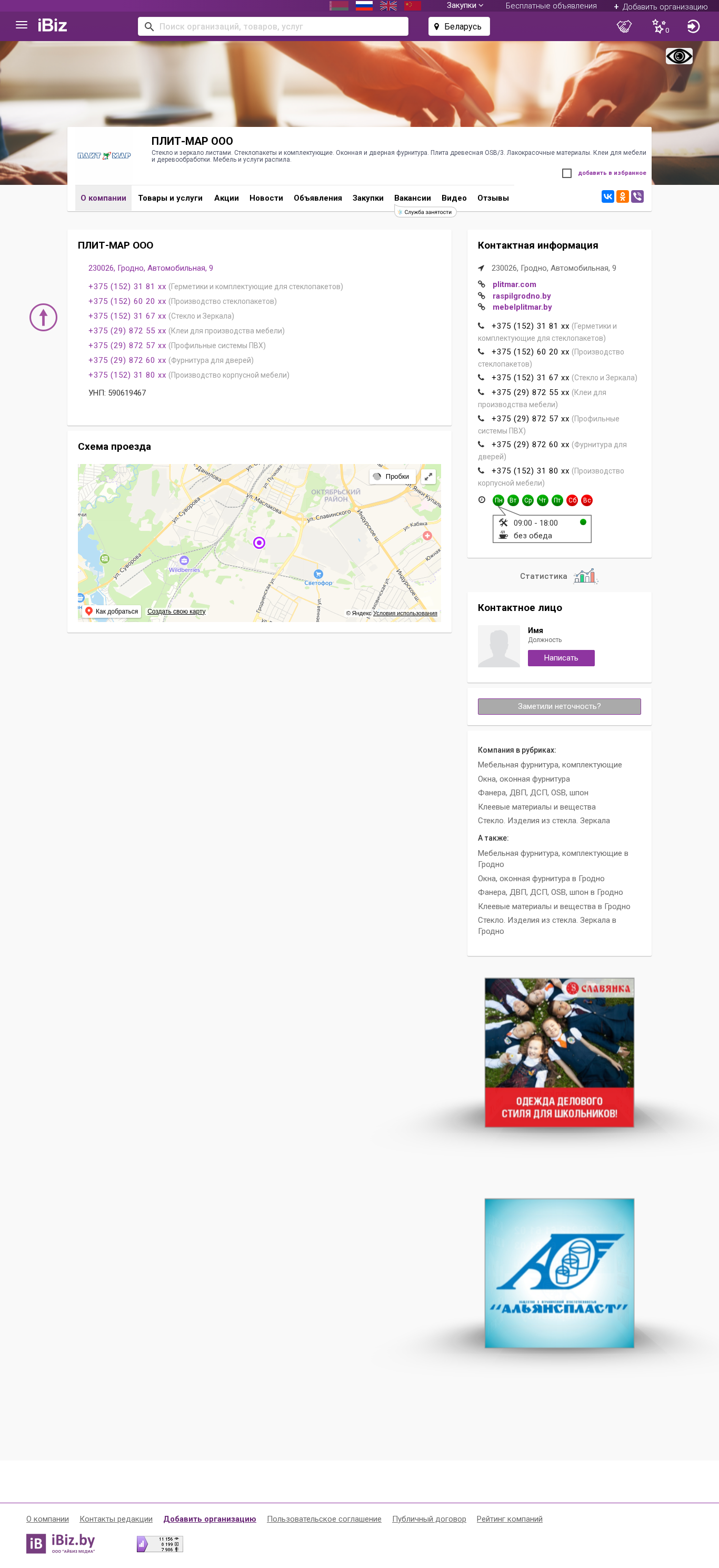719x1568 pixels.
Task: Click the organization search field
Action: 273,26
